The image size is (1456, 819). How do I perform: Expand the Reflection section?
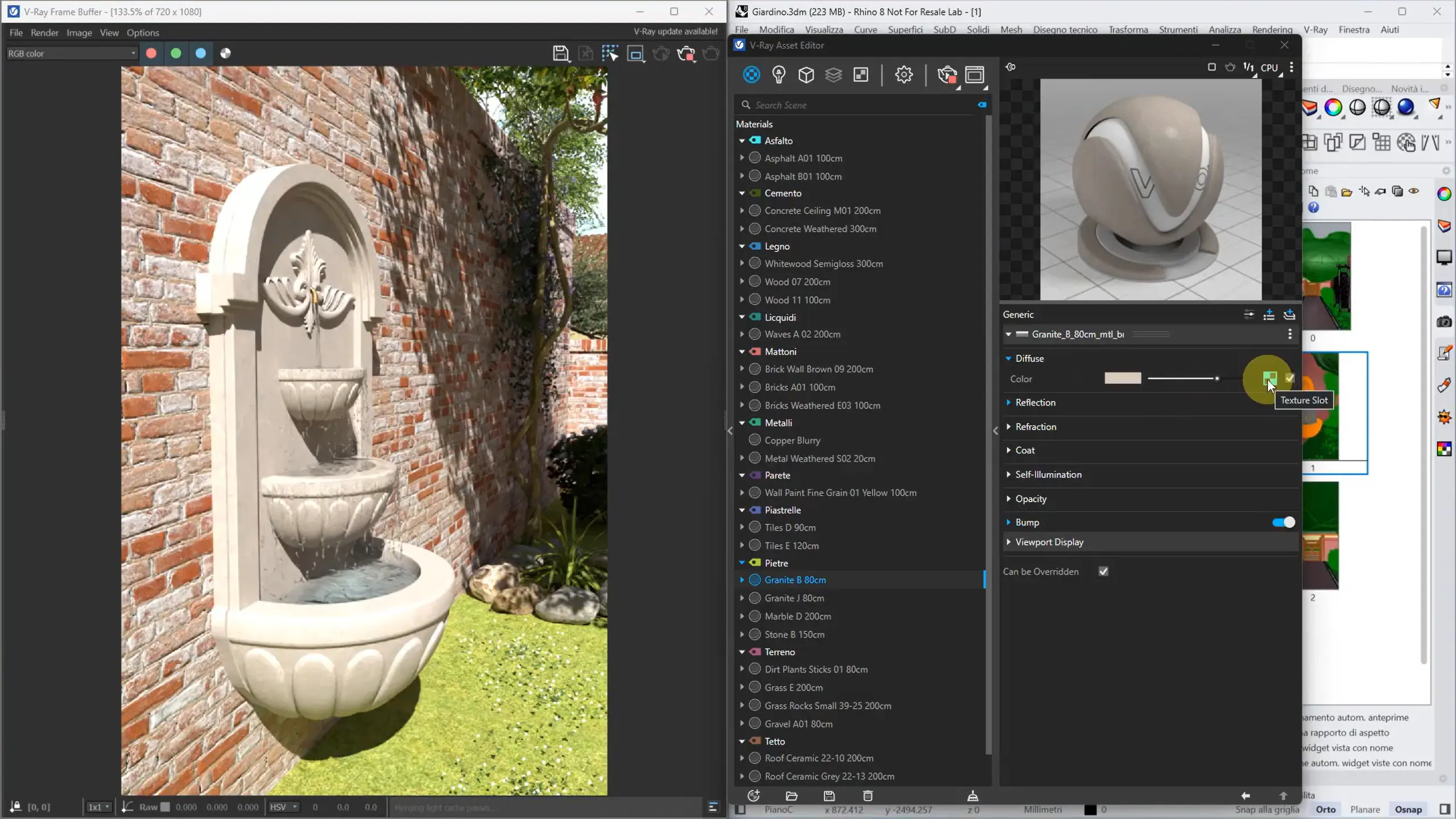pos(1035,402)
